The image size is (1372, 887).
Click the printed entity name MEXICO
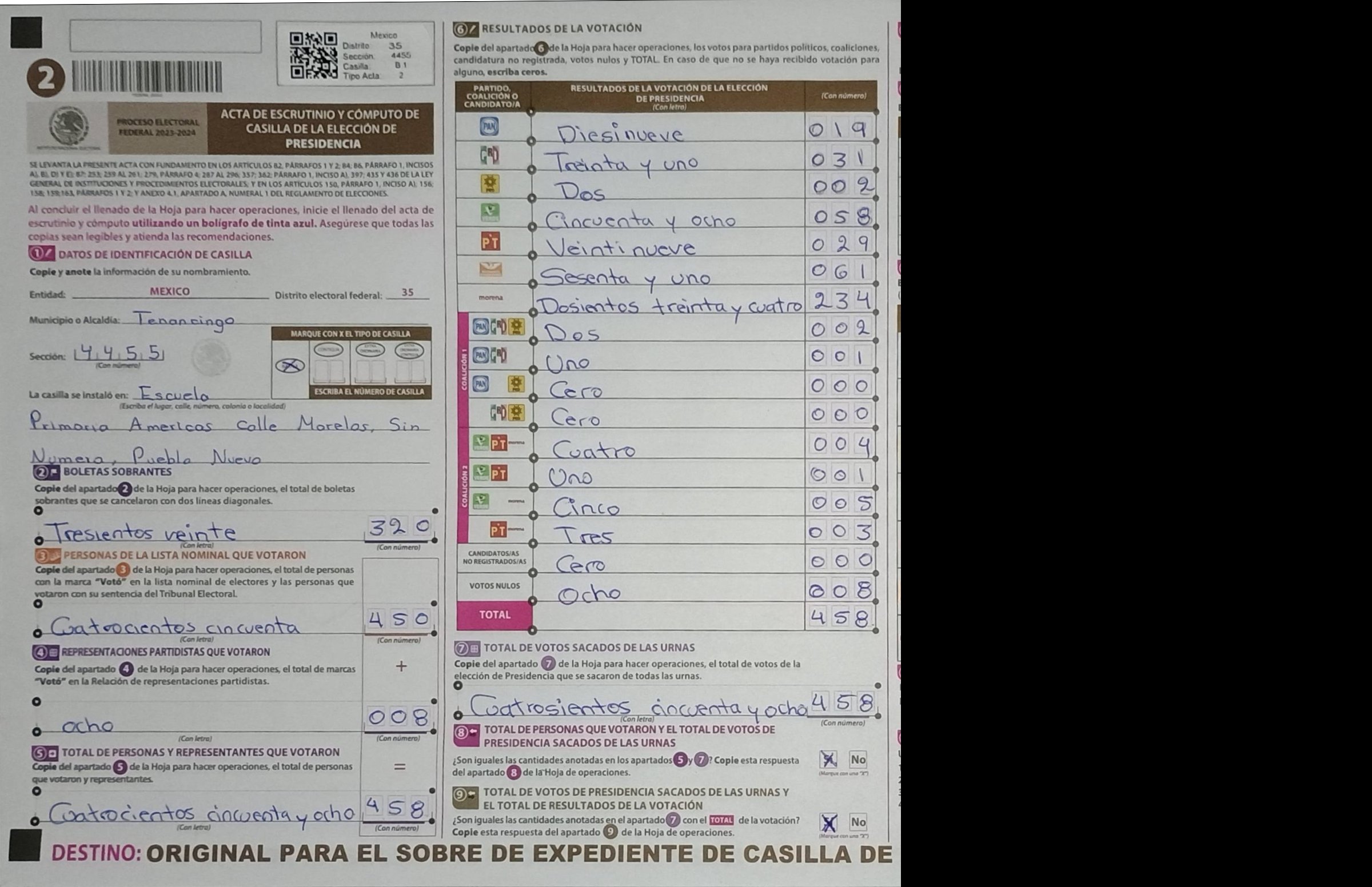170,291
